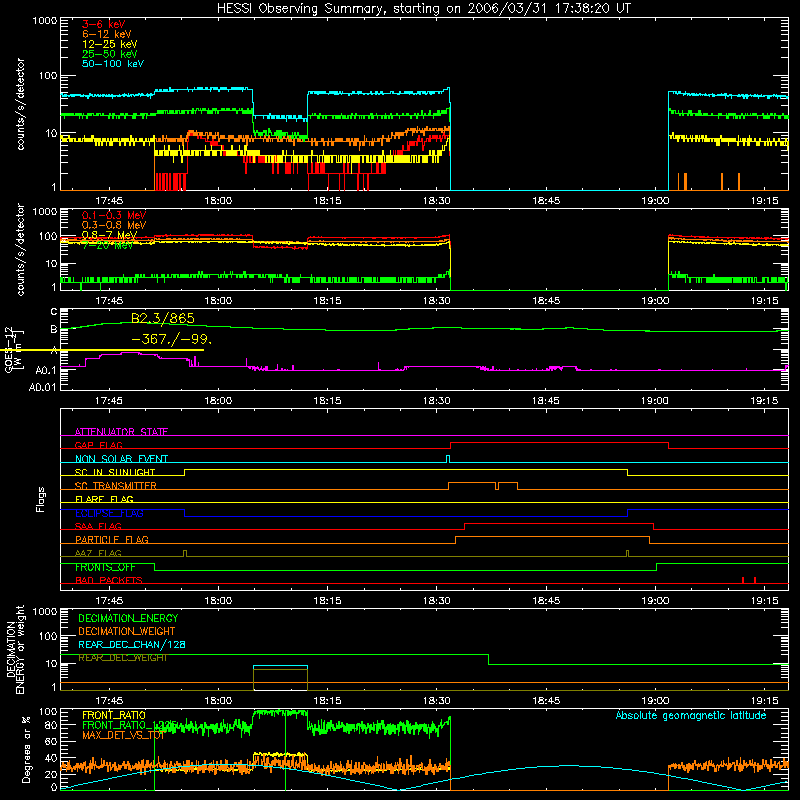Viewport: 800px width, 800px height.
Task: Select the FLARE_FLAG label
Action: (104, 499)
